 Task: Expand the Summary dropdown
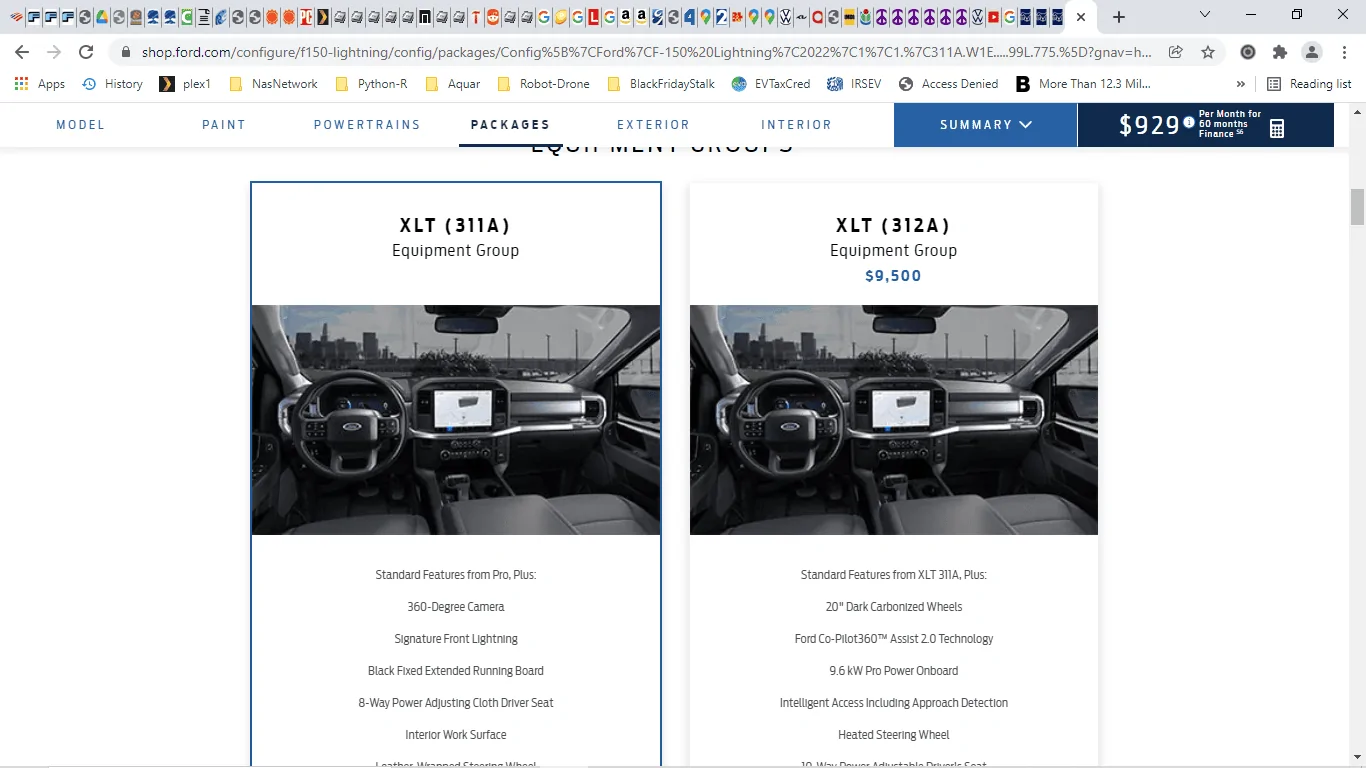pos(985,125)
